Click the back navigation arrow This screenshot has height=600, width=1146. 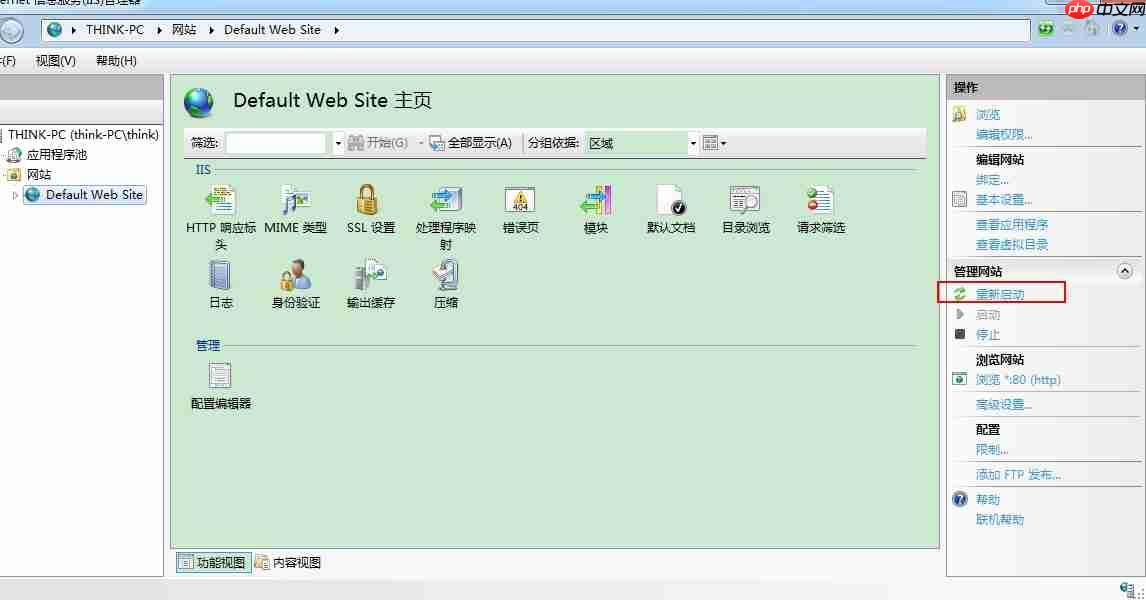13,29
